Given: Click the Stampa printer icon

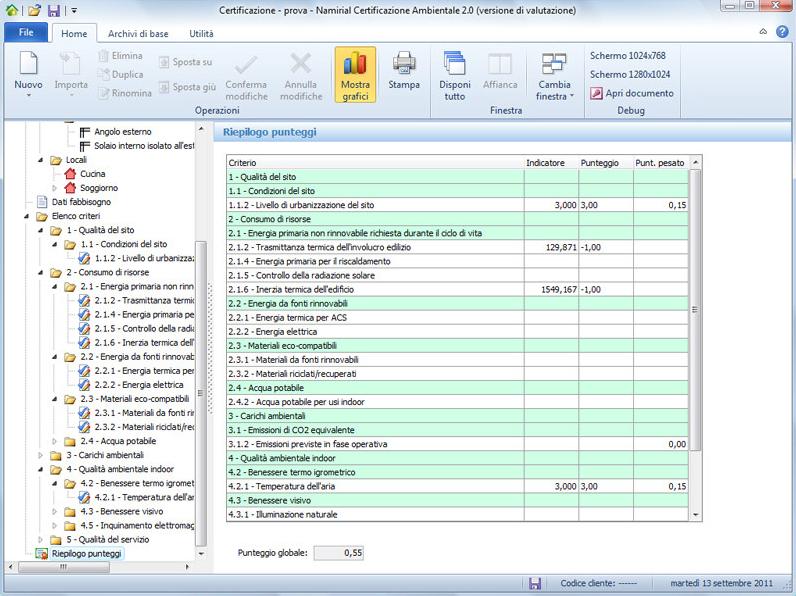Looking at the screenshot, I should 404,66.
